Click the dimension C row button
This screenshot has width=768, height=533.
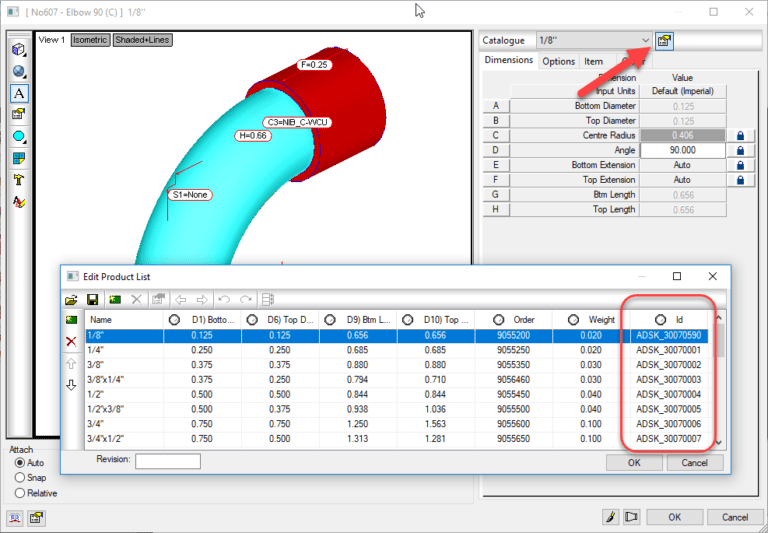[496, 136]
